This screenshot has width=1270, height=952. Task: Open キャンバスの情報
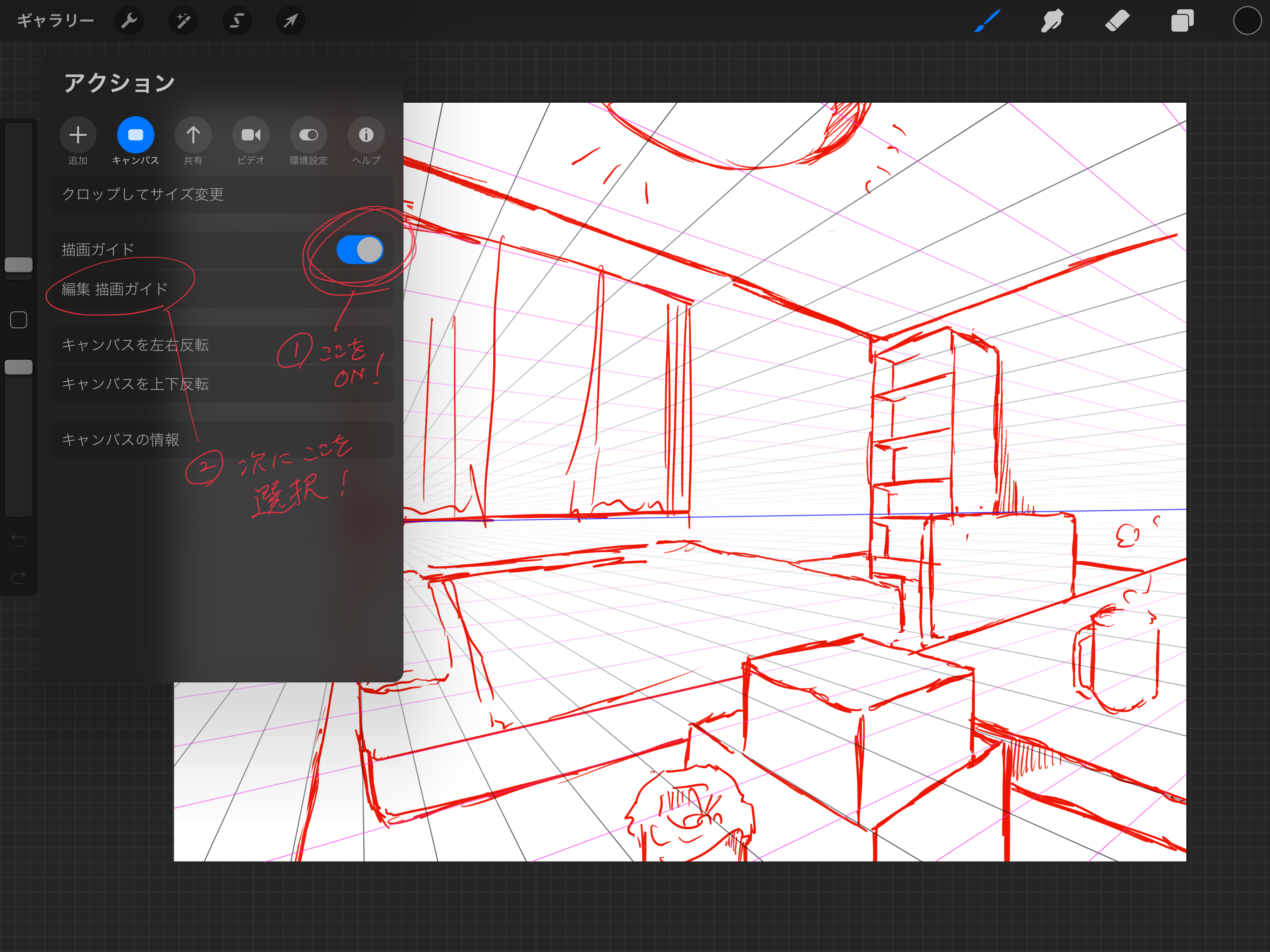click(x=222, y=439)
